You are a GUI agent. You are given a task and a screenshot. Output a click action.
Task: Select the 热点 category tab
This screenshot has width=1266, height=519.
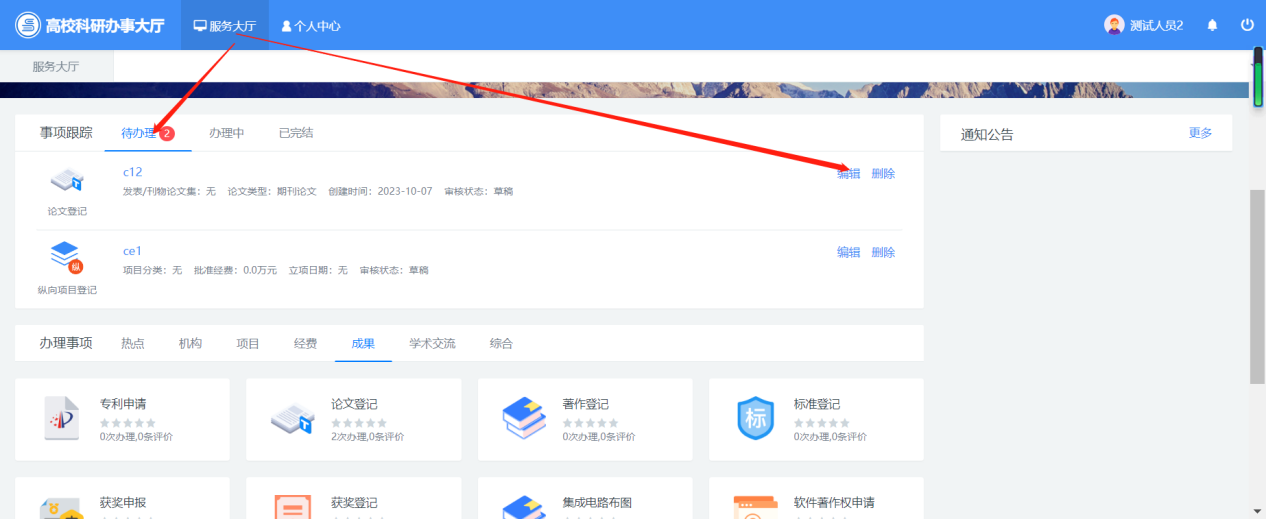(x=132, y=343)
